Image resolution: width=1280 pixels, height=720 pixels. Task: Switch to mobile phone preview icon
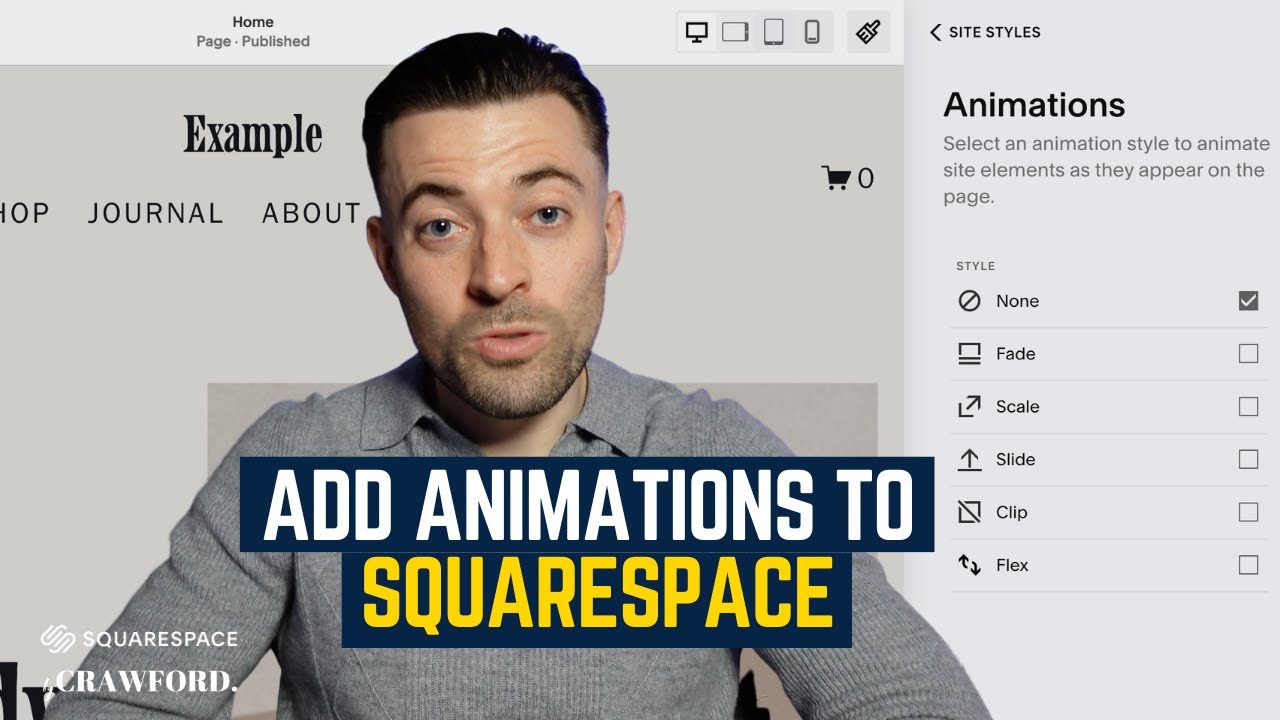[812, 32]
